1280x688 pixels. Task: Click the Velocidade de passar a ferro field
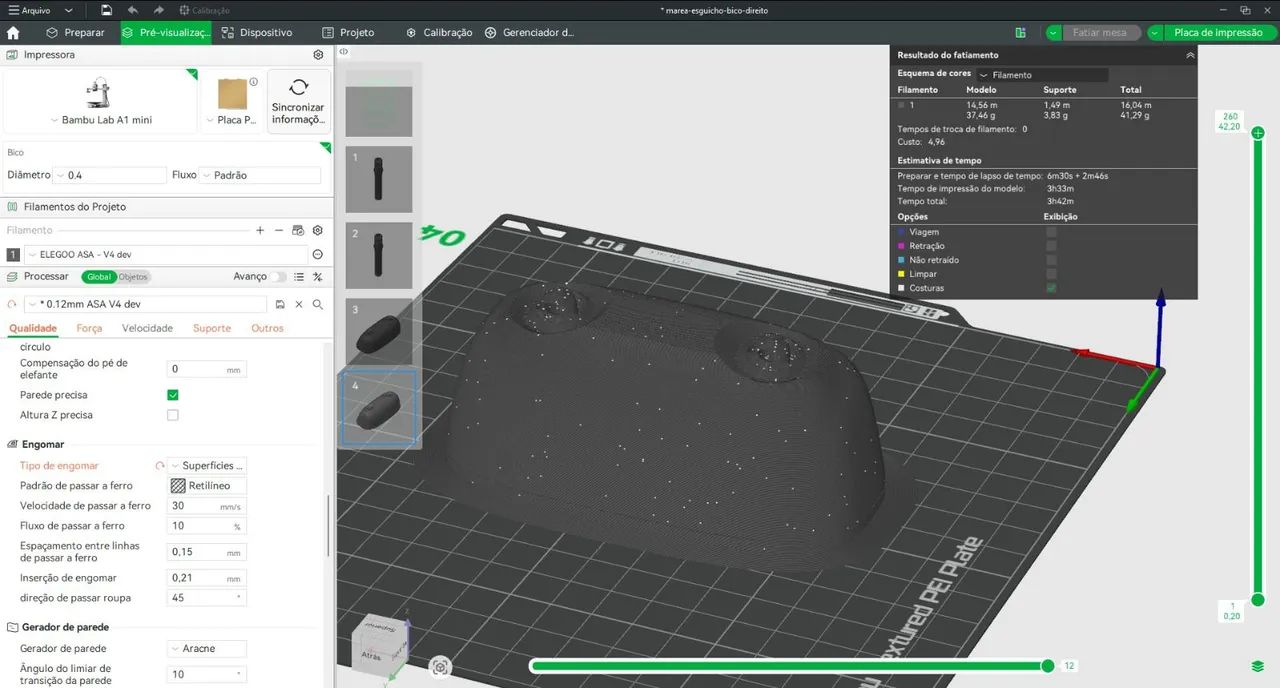tap(206, 506)
